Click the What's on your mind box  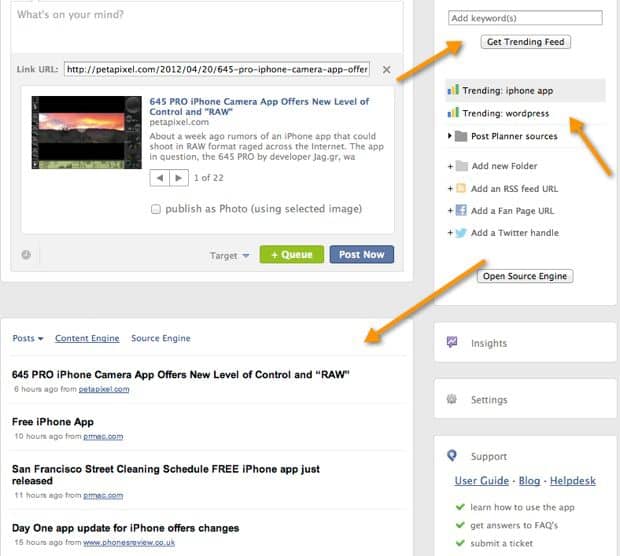207,28
